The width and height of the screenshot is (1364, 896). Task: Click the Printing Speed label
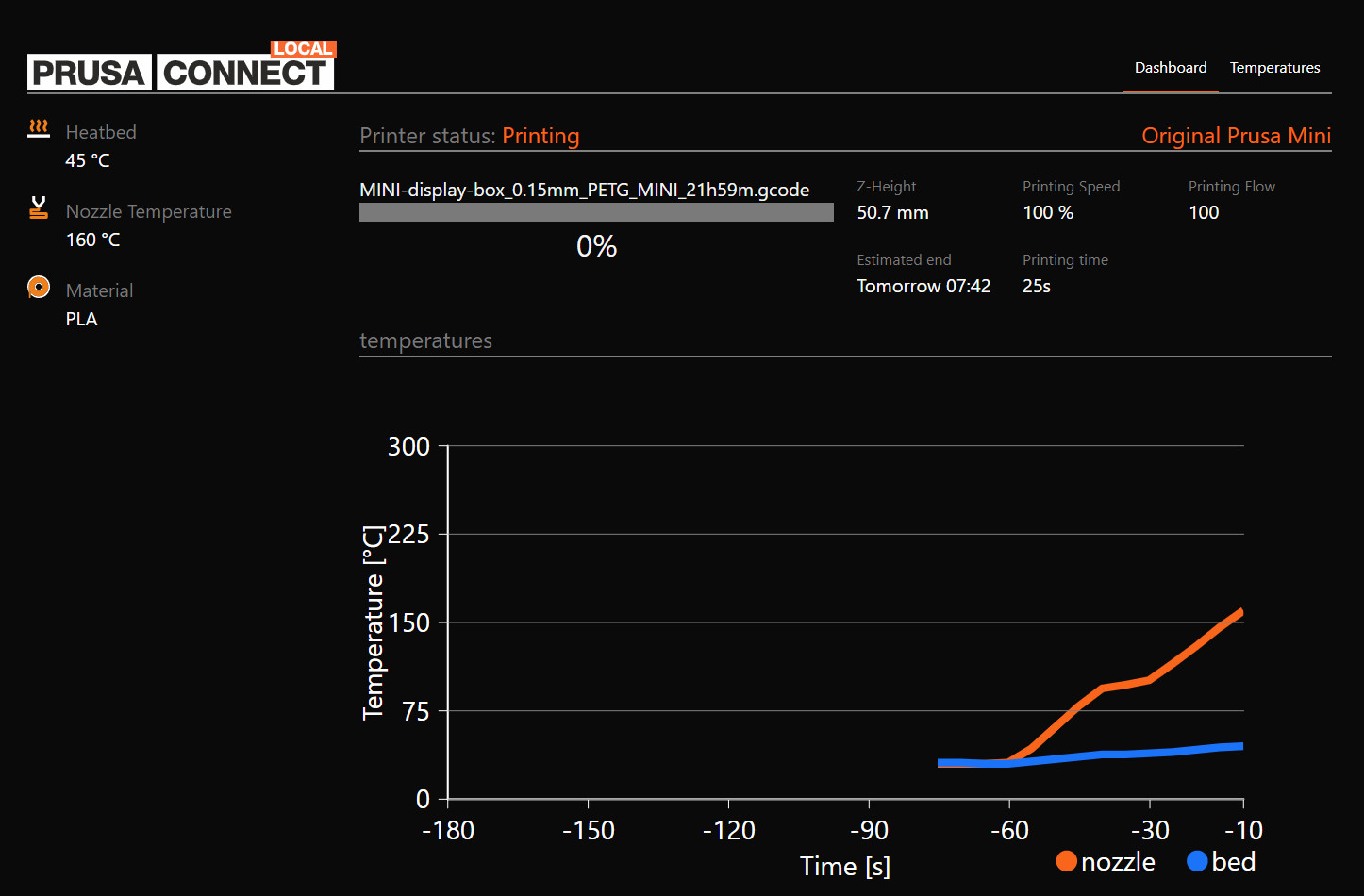pyautogui.click(x=1071, y=187)
